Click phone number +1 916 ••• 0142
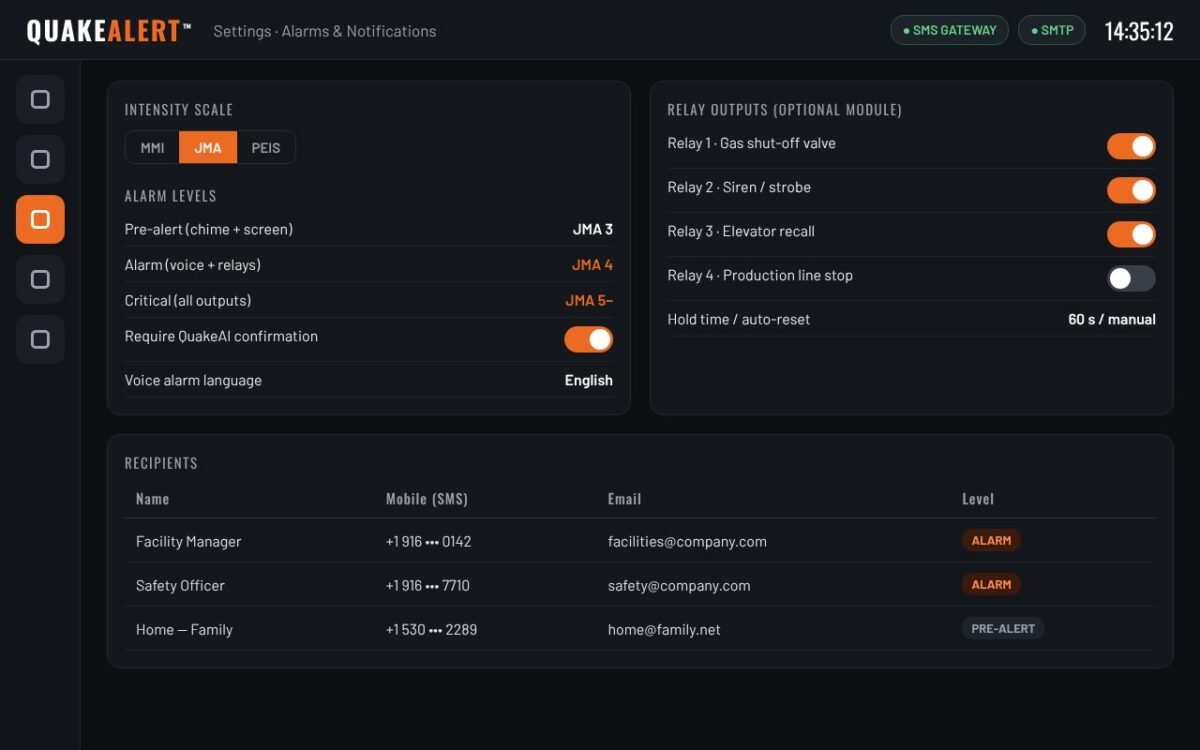1200x750 pixels. 428,541
